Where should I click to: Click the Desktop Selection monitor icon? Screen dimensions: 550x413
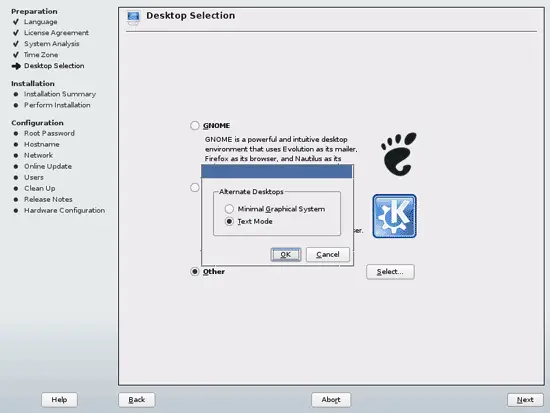(133, 18)
